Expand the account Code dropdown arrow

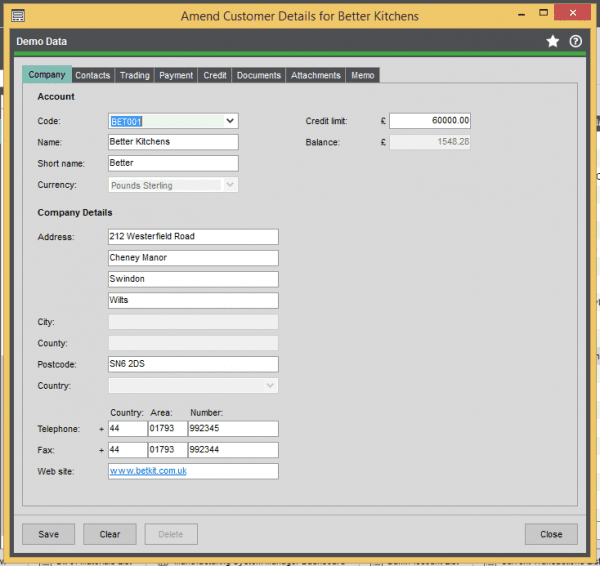(230, 121)
